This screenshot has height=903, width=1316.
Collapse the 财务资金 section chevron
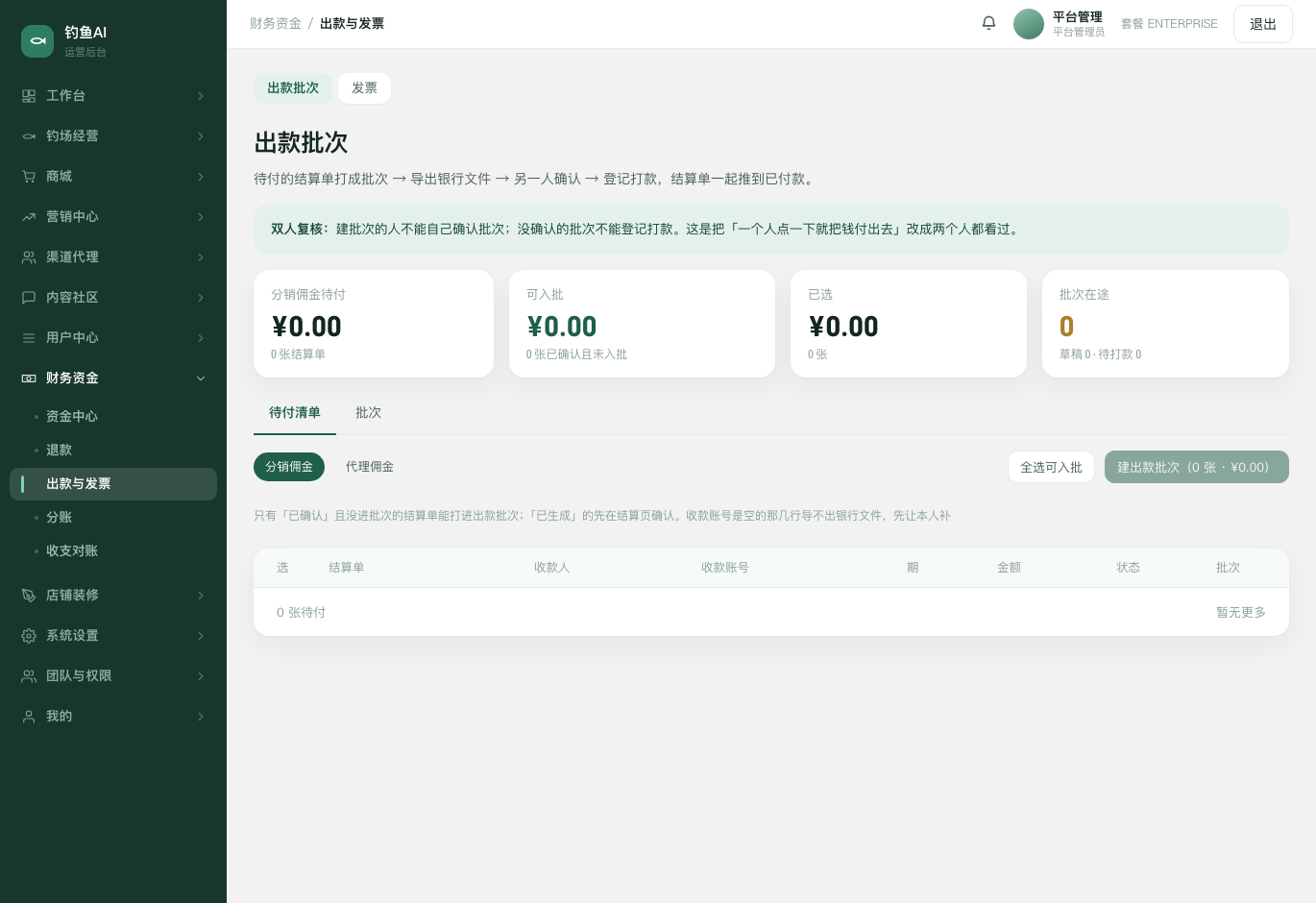pos(201,378)
